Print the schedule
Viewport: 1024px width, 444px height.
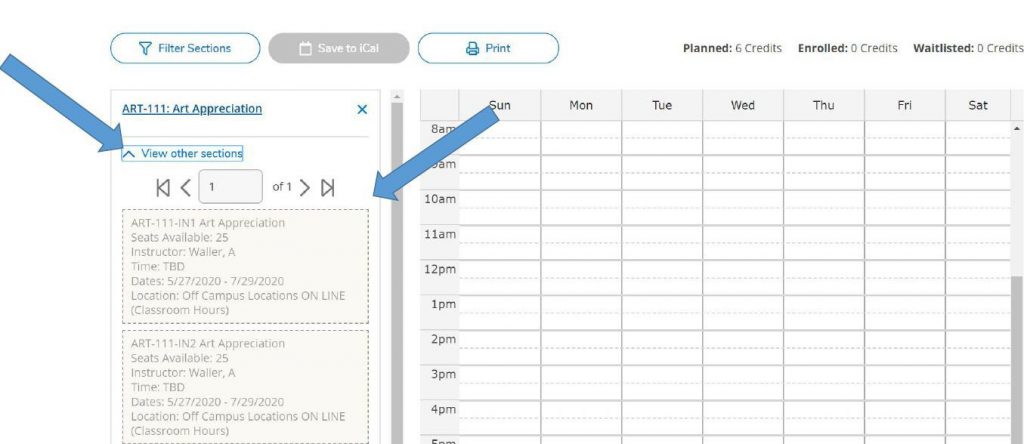(x=488, y=48)
